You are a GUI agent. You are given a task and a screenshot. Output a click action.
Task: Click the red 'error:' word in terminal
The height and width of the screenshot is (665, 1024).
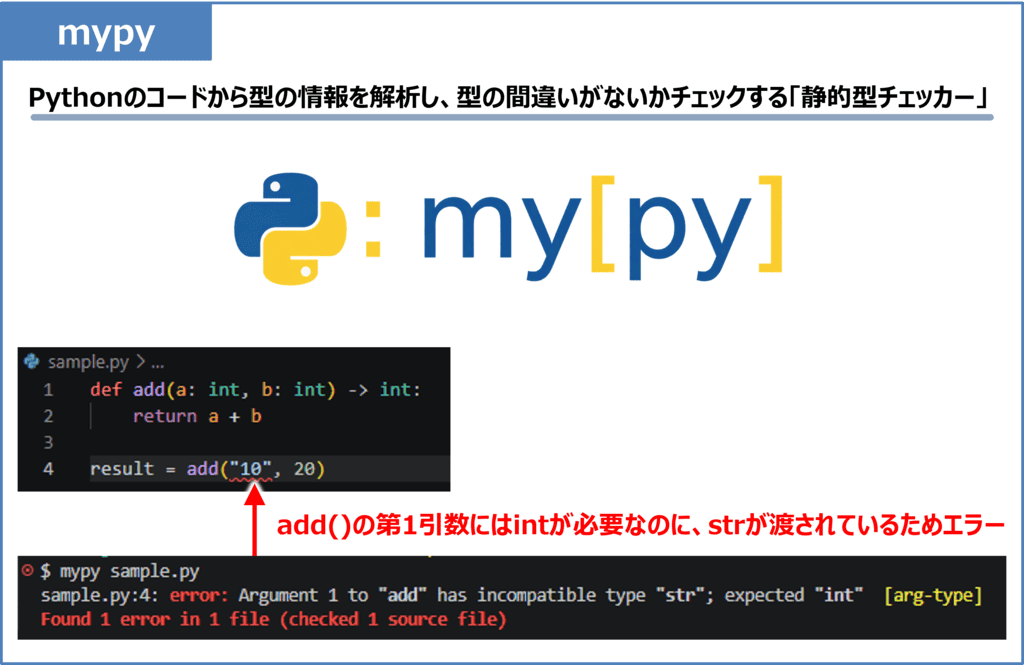199,595
